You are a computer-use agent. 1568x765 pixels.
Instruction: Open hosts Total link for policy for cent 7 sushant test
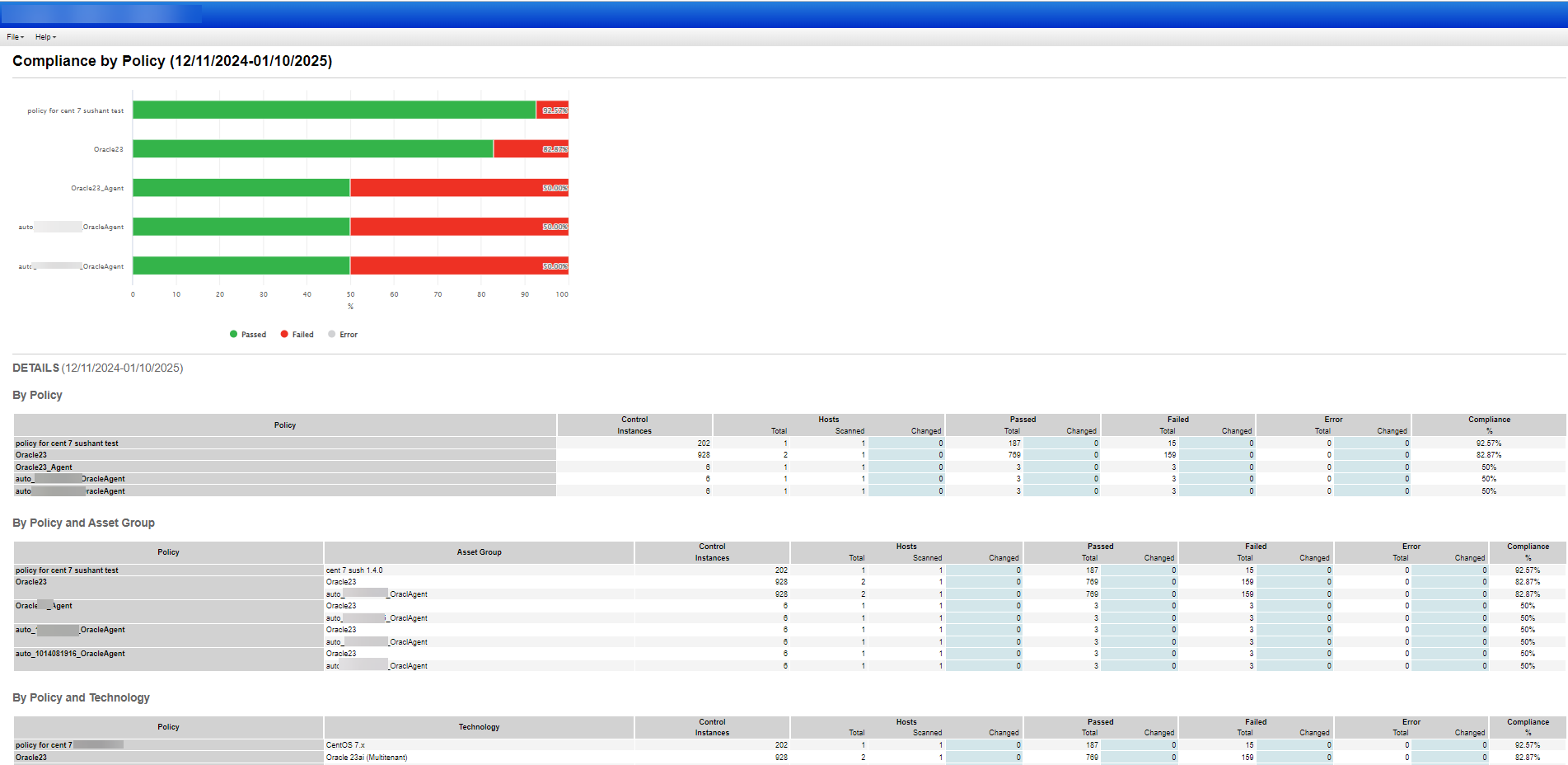pos(784,443)
